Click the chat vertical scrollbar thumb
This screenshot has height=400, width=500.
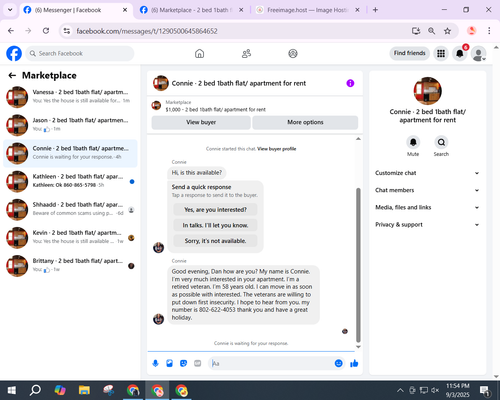[x=358, y=265]
